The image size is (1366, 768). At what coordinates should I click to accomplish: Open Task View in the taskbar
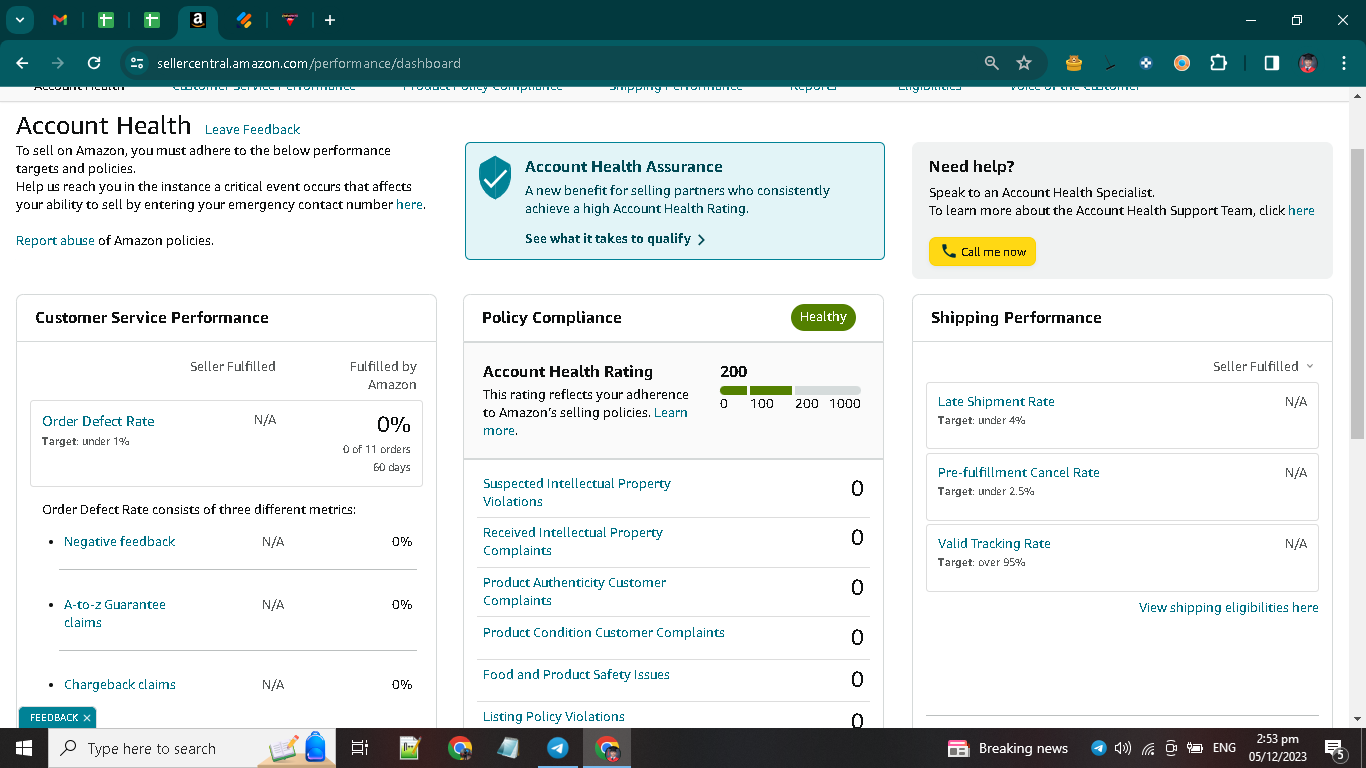[x=361, y=748]
